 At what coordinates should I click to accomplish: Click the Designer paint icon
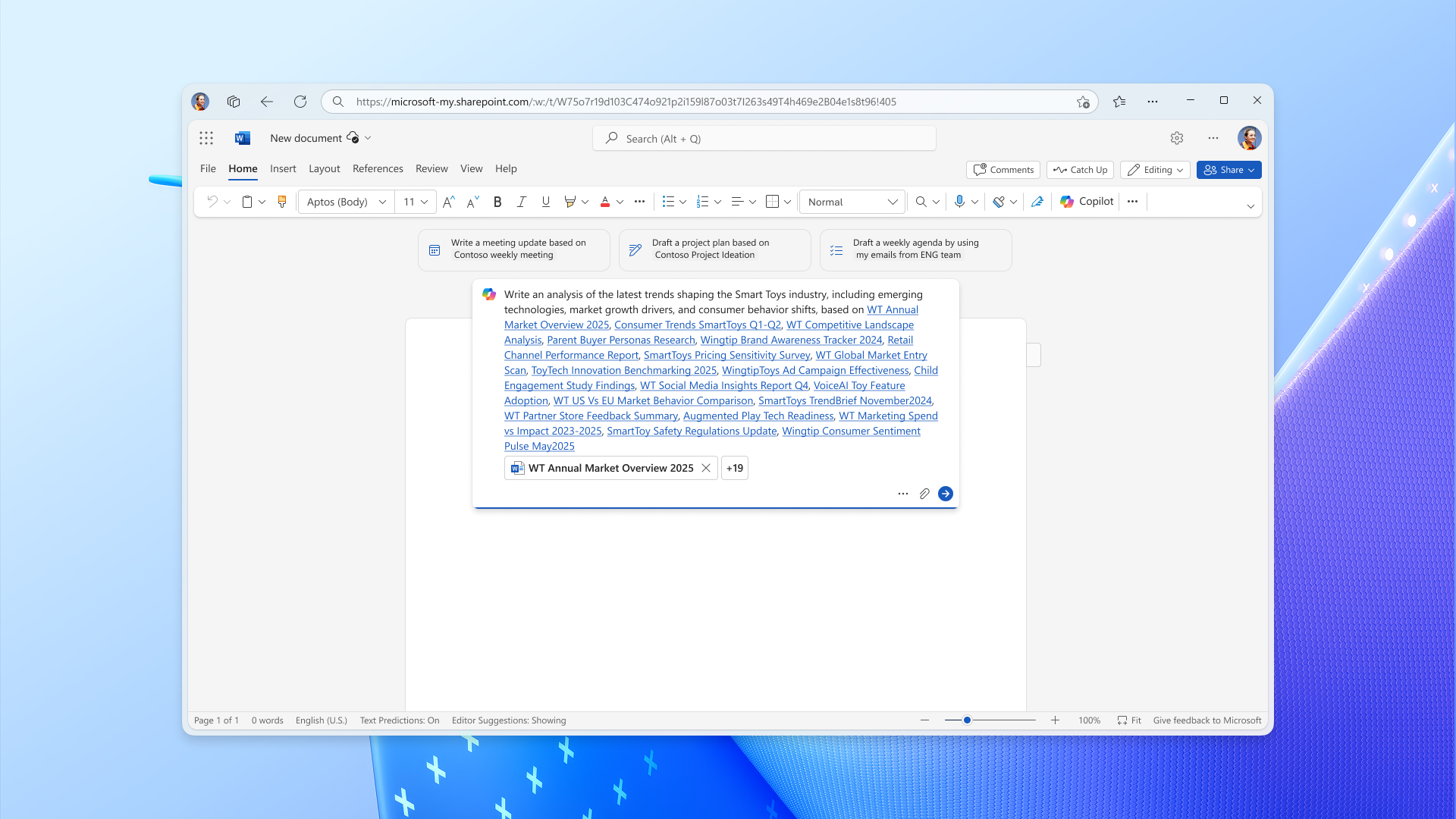pos(999,202)
